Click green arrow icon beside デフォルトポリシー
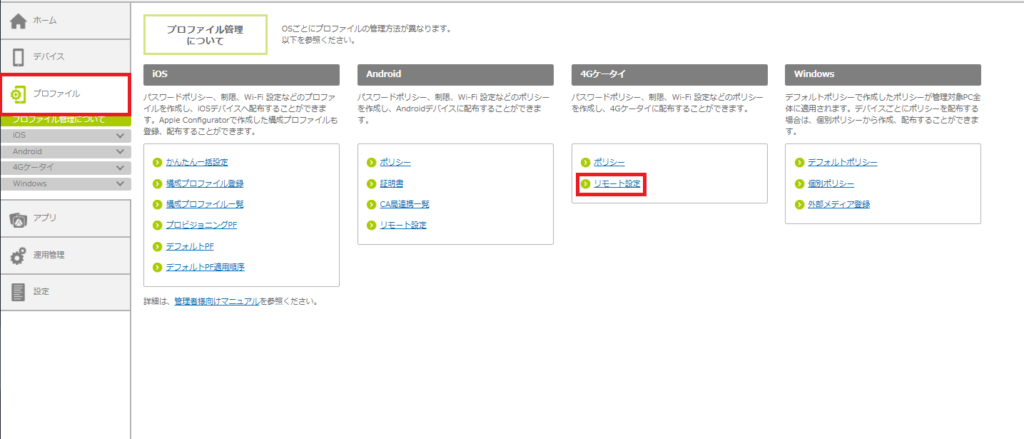Image resolution: width=1024 pixels, height=439 pixels. [798, 162]
